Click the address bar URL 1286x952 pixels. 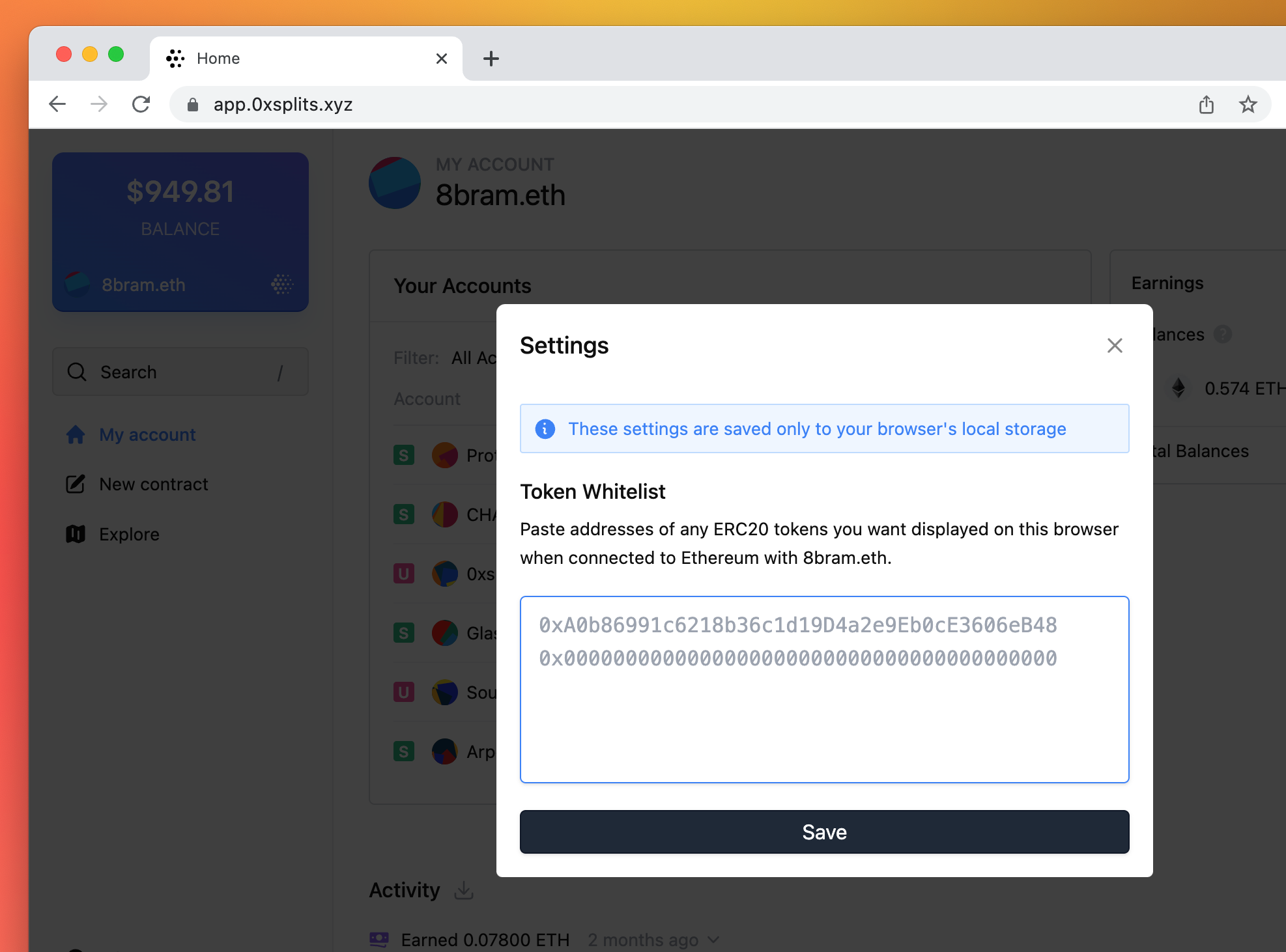click(x=283, y=104)
